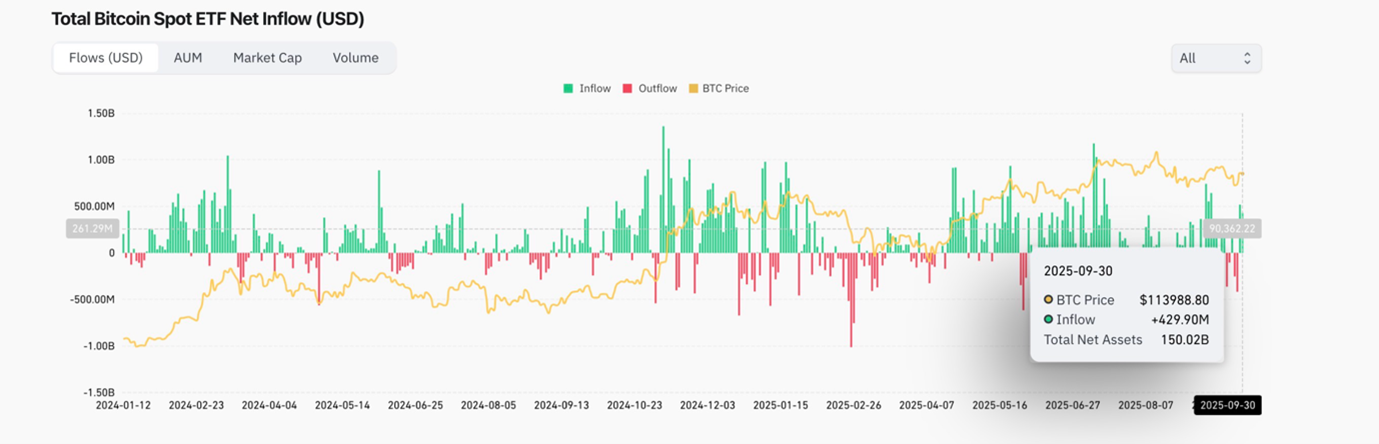Hide the Outflow series via legend
This screenshot has width=1379, height=444.
click(x=649, y=89)
